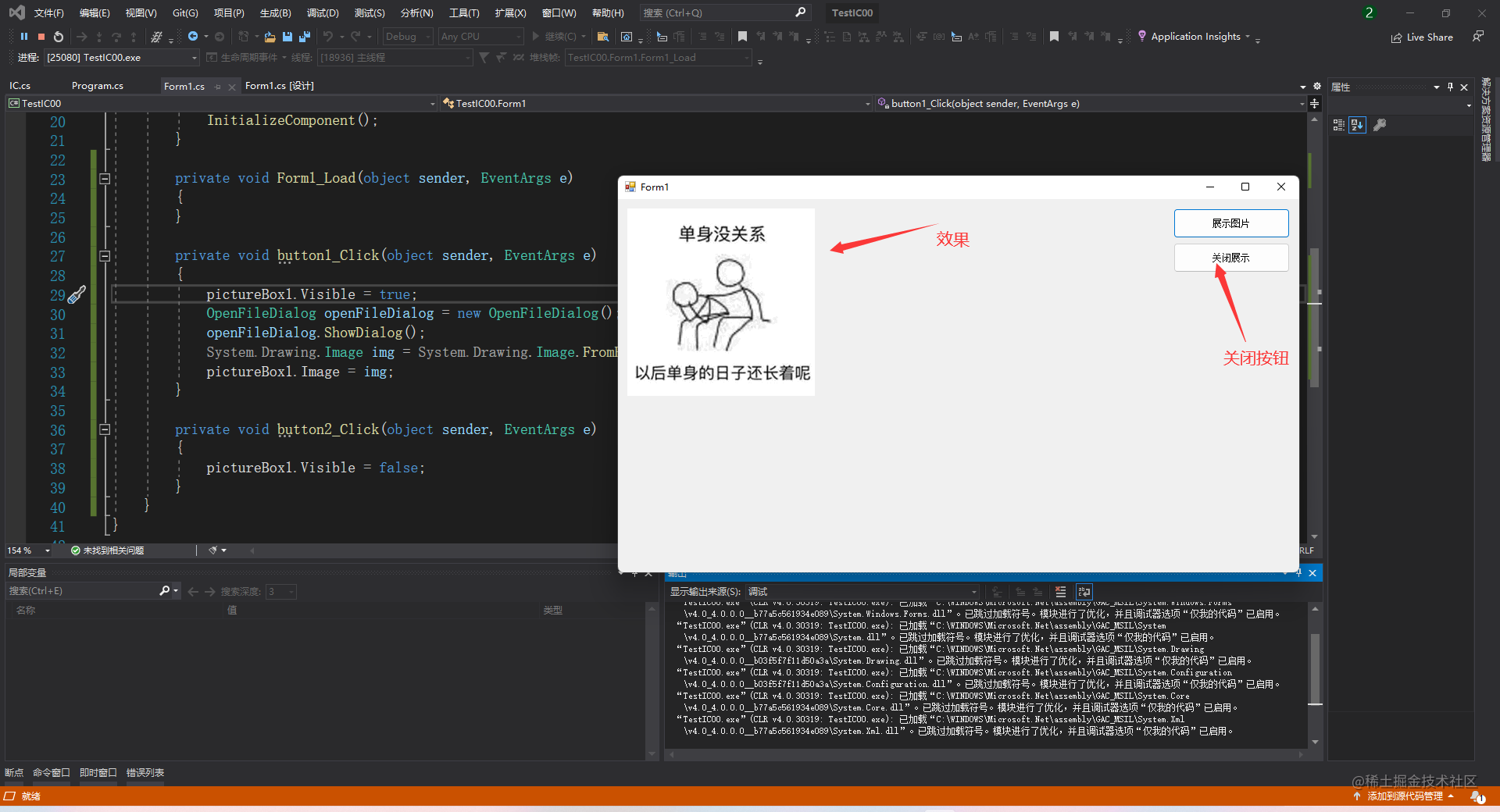Screen dimensions: 1500x812
Task: Open Live Share session
Action: [x=1422, y=37]
